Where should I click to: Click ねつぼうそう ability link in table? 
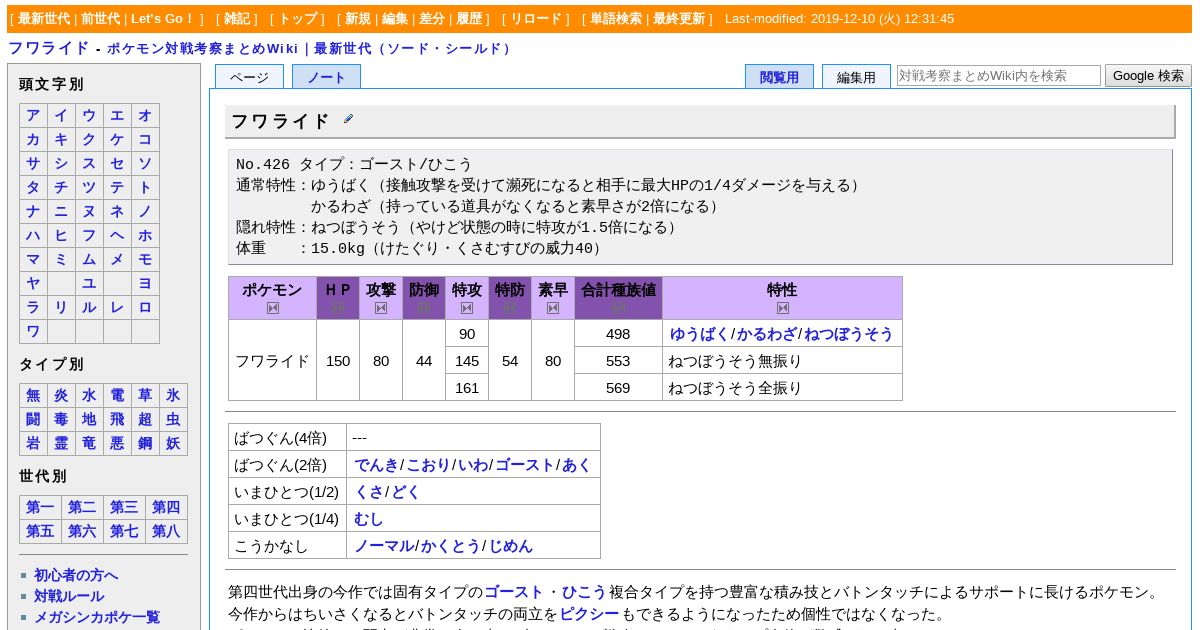click(849, 334)
